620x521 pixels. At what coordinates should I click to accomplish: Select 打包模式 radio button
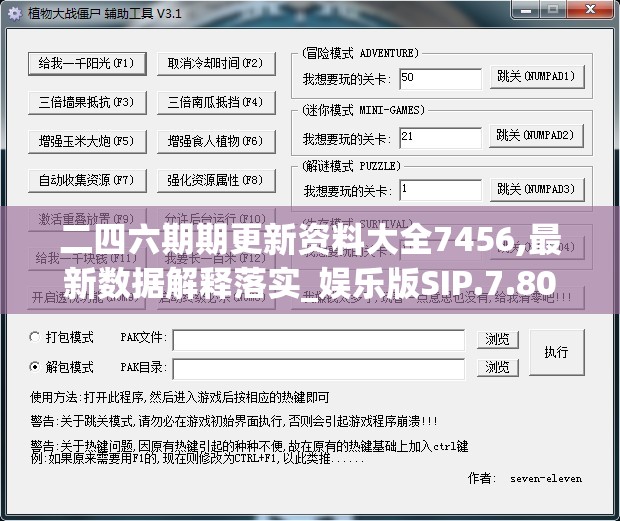pos(61,337)
